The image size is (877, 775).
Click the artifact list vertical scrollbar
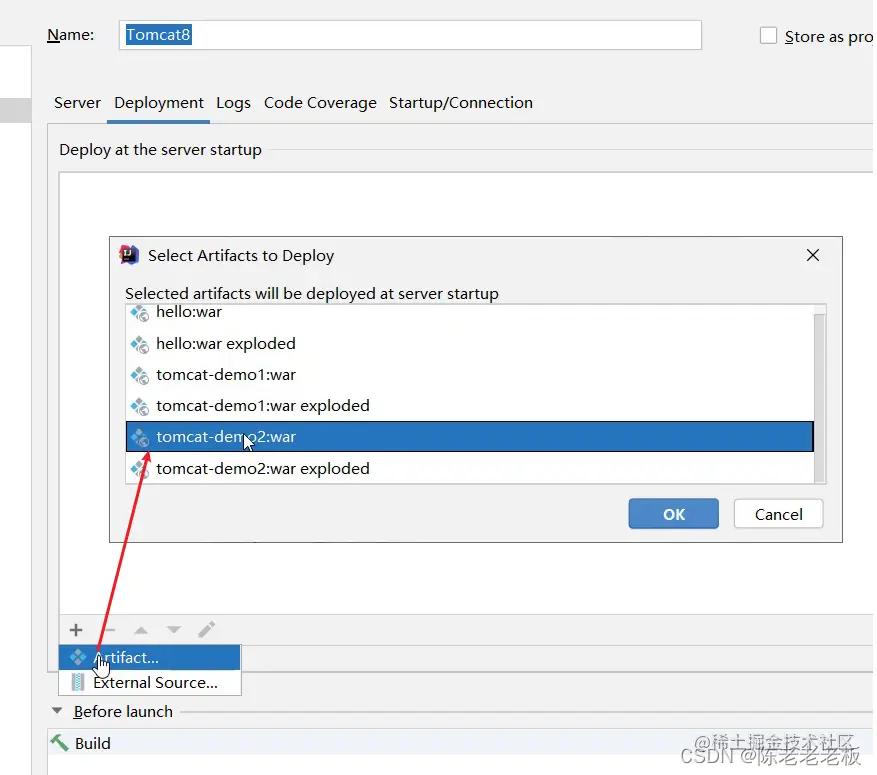point(819,397)
